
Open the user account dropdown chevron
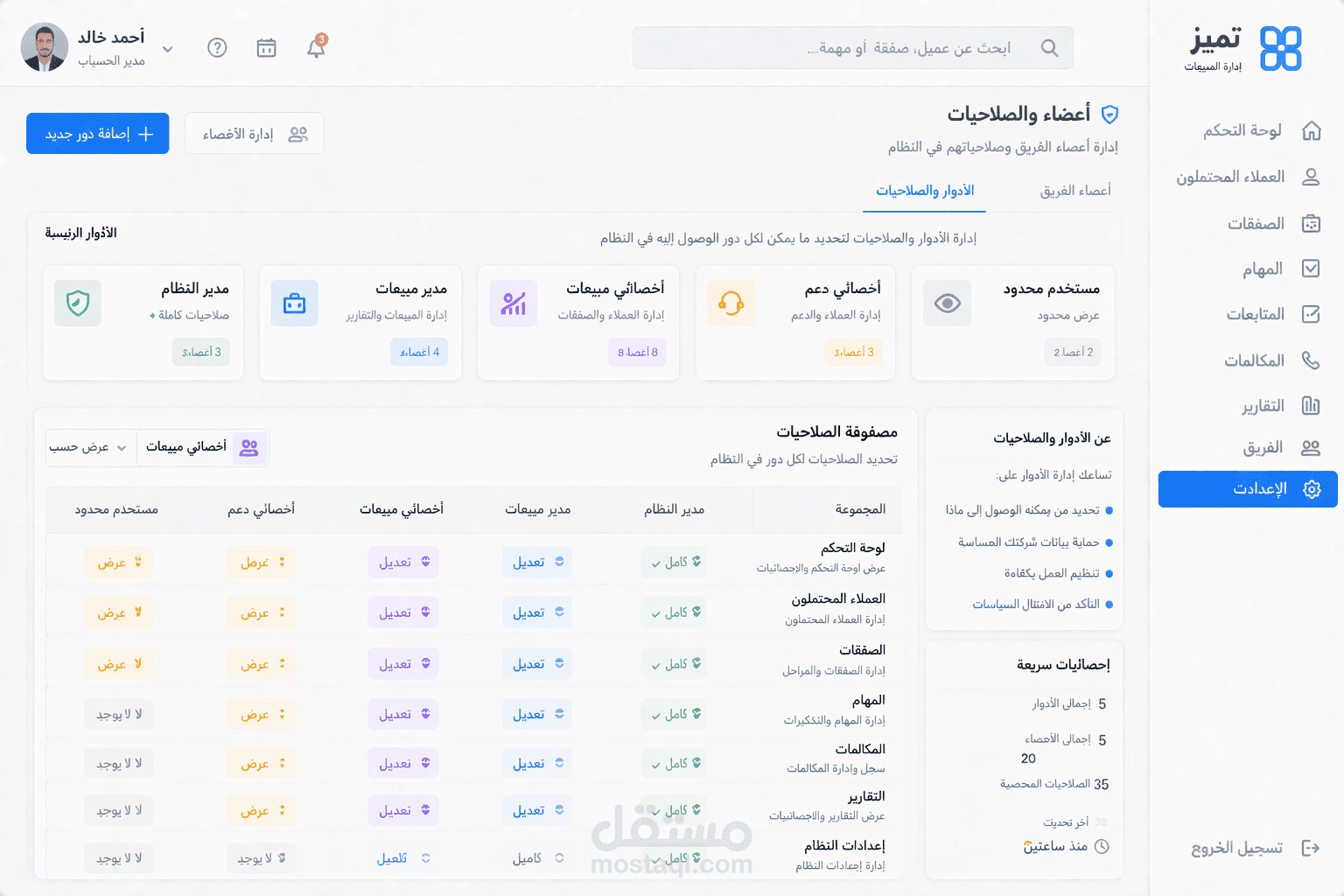coord(168,49)
